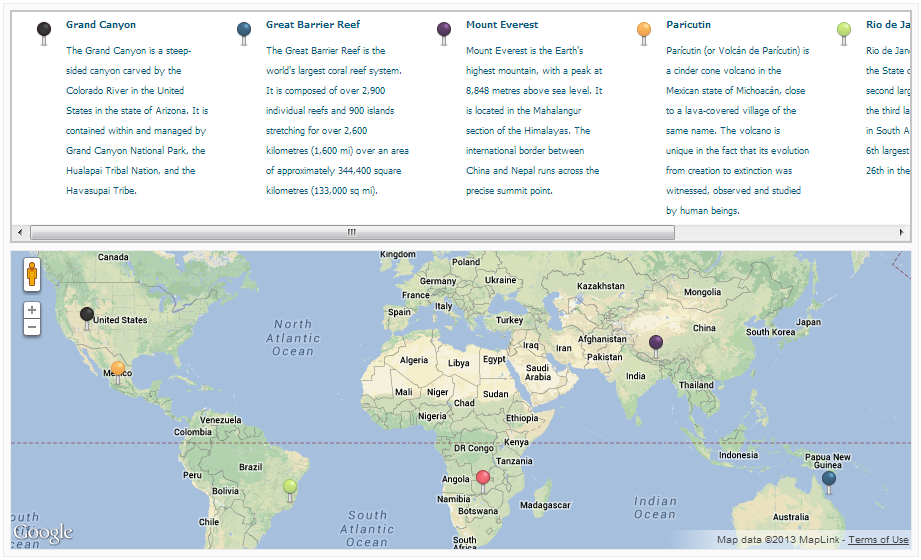The image size is (921, 560).
Task: Select the purple map marker near Nepal
Action: point(656,346)
